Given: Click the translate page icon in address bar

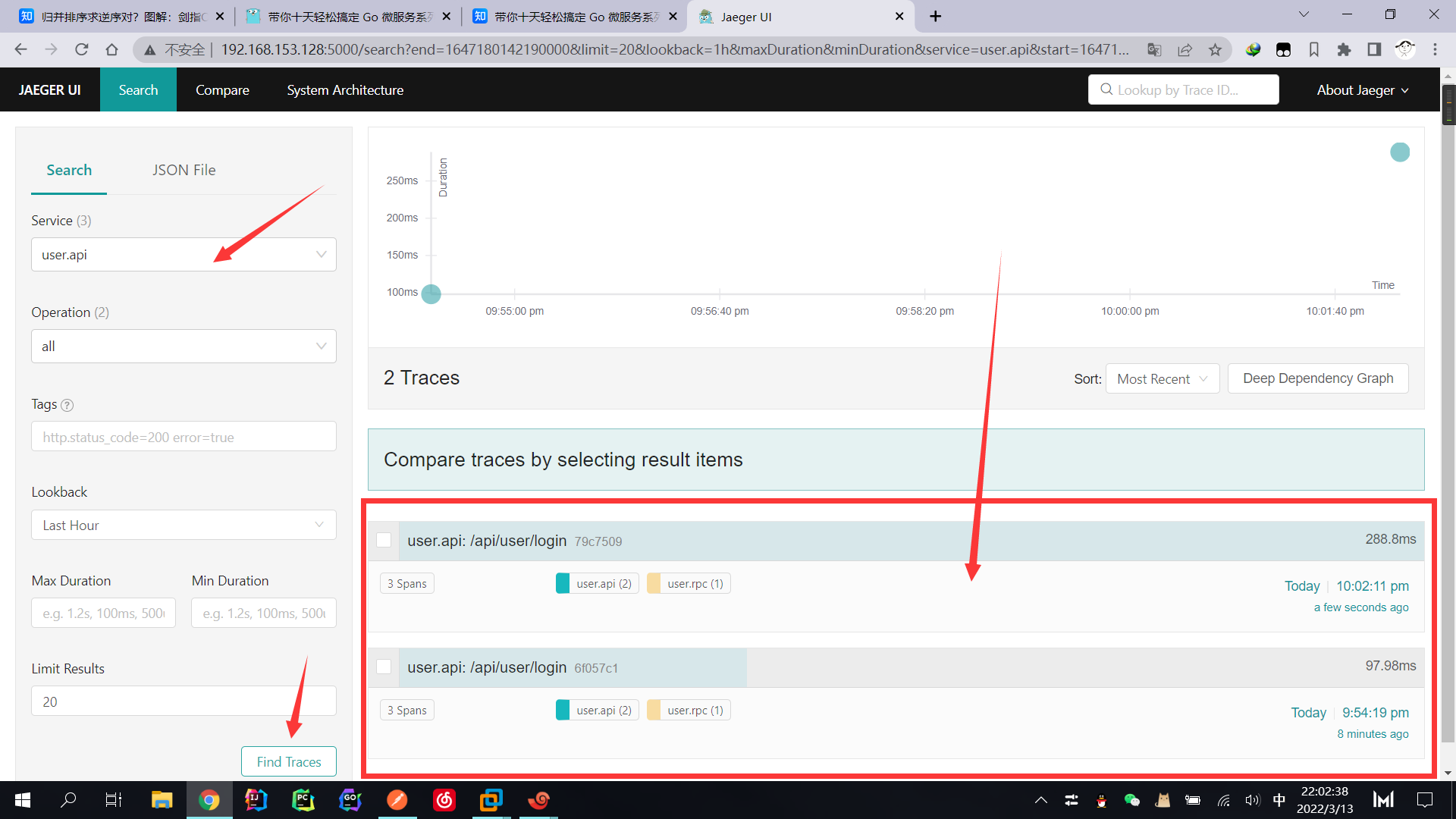Looking at the screenshot, I should (x=1154, y=50).
